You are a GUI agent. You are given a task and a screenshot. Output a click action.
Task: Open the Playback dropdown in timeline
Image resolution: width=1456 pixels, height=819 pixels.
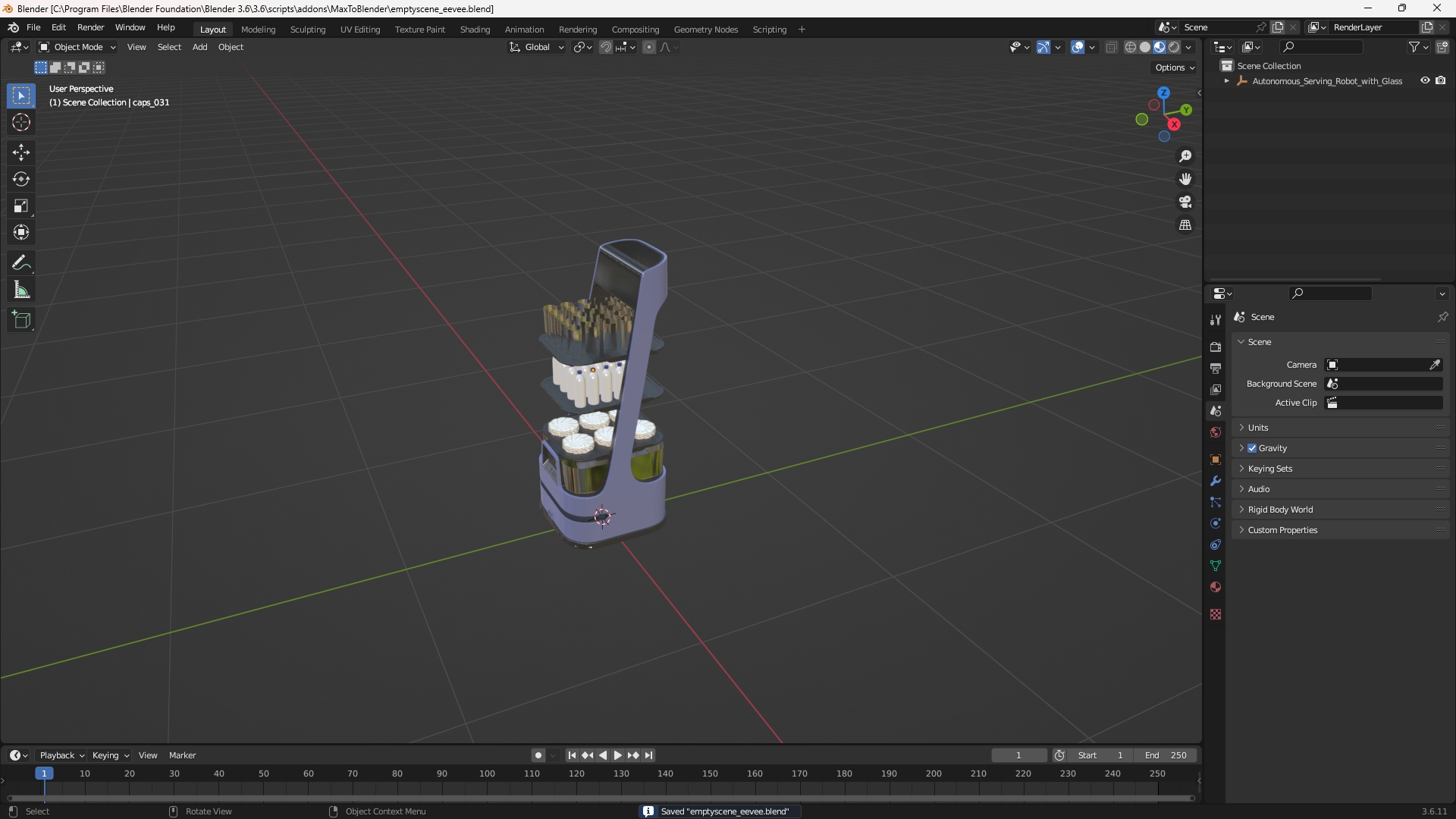point(61,755)
